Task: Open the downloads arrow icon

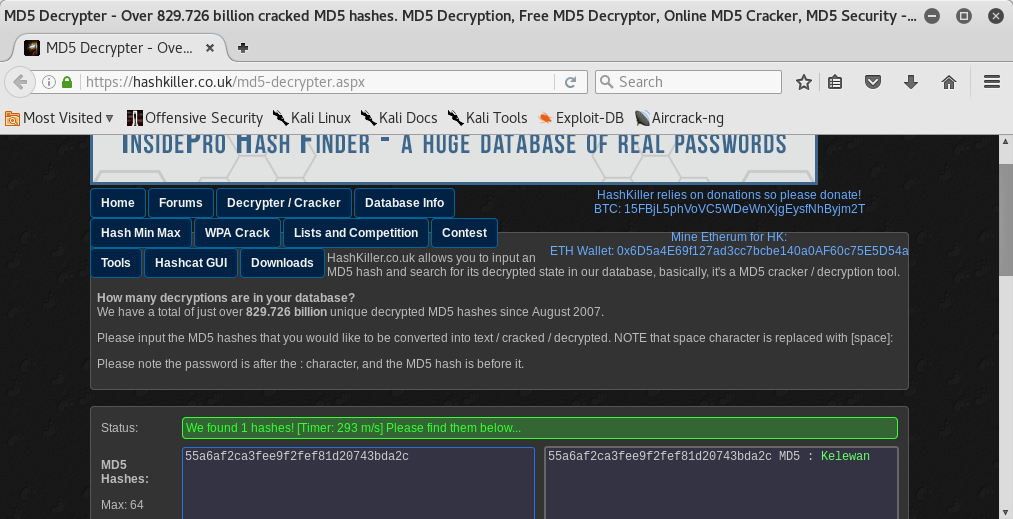Action: click(911, 82)
